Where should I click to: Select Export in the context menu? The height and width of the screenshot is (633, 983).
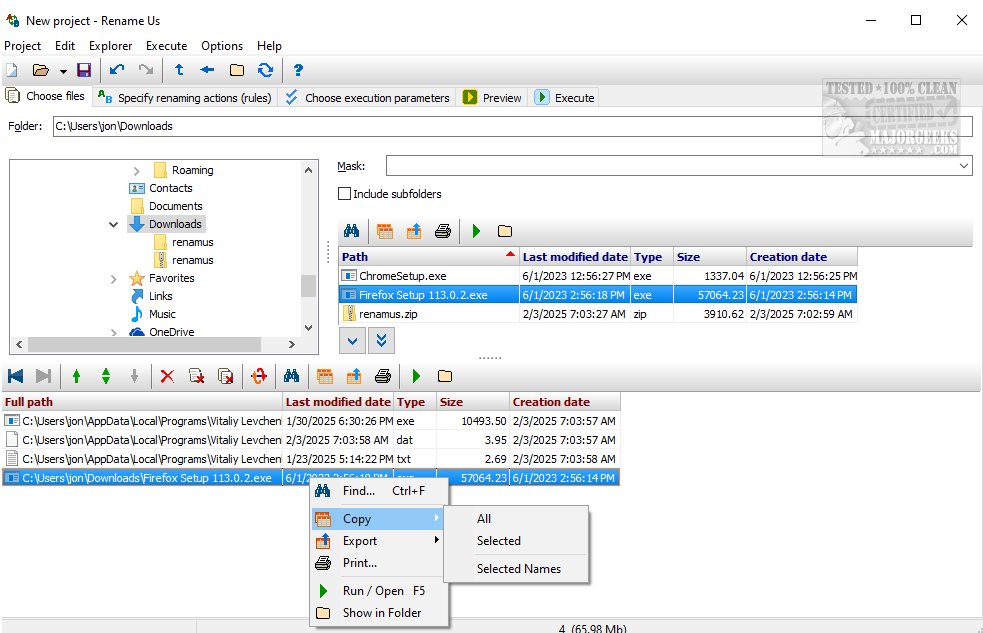[x=360, y=541]
